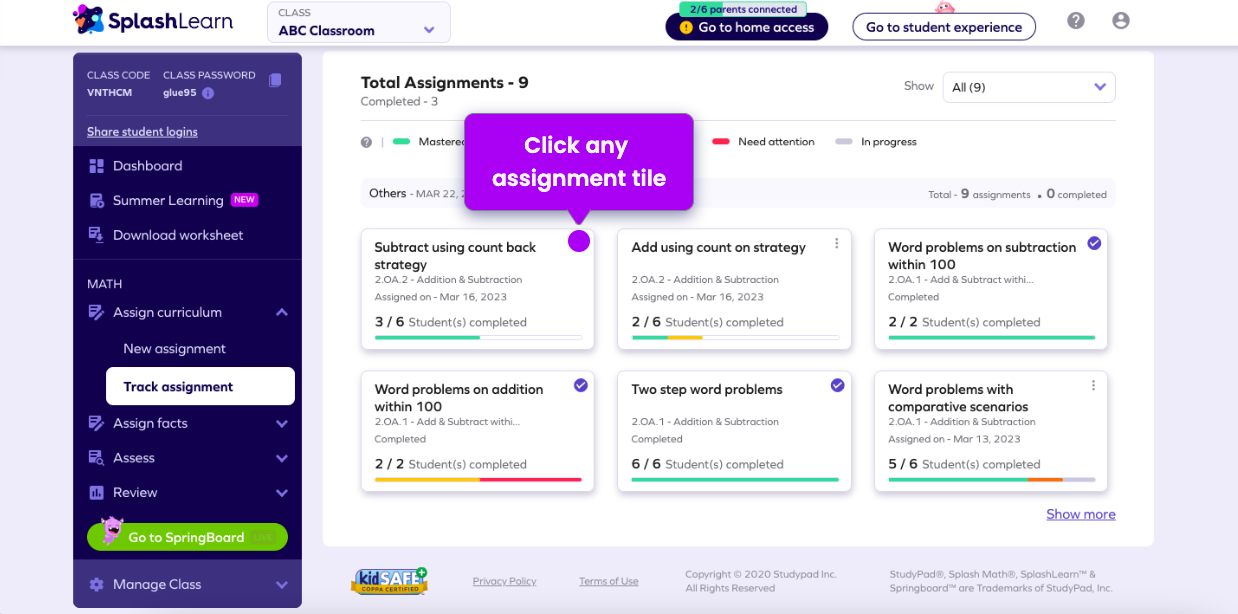Open the Show All (9) filter dropdown

(x=1029, y=87)
